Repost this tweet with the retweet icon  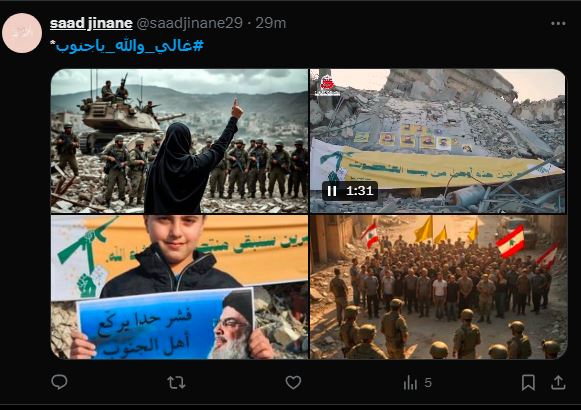(176, 382)
